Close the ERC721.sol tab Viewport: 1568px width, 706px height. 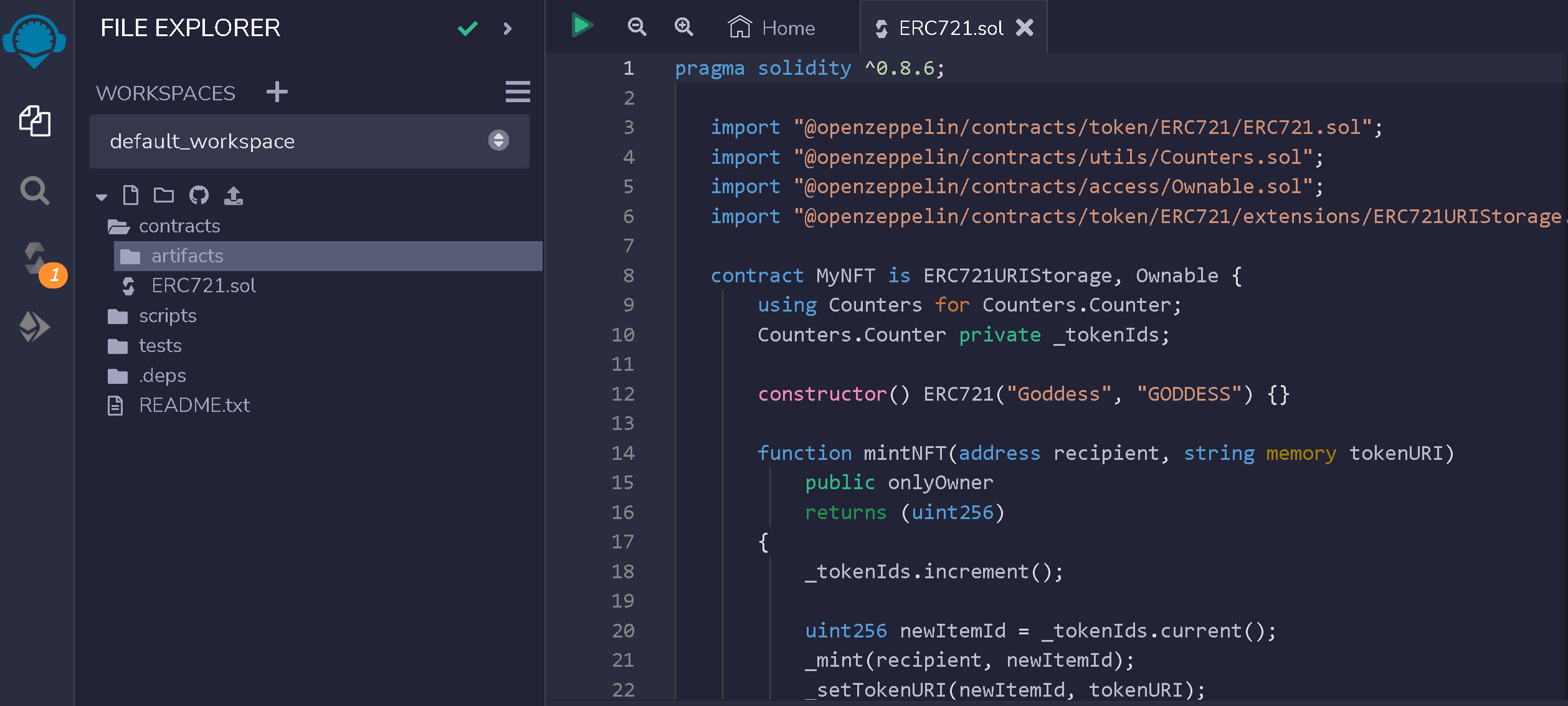[1025, 27]
